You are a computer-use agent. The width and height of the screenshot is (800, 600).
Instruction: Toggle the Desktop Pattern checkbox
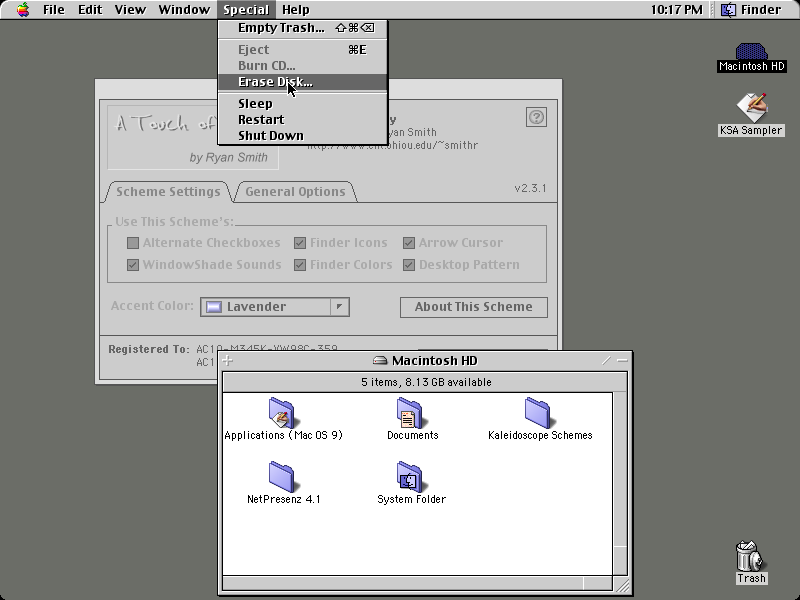[409, 265]
